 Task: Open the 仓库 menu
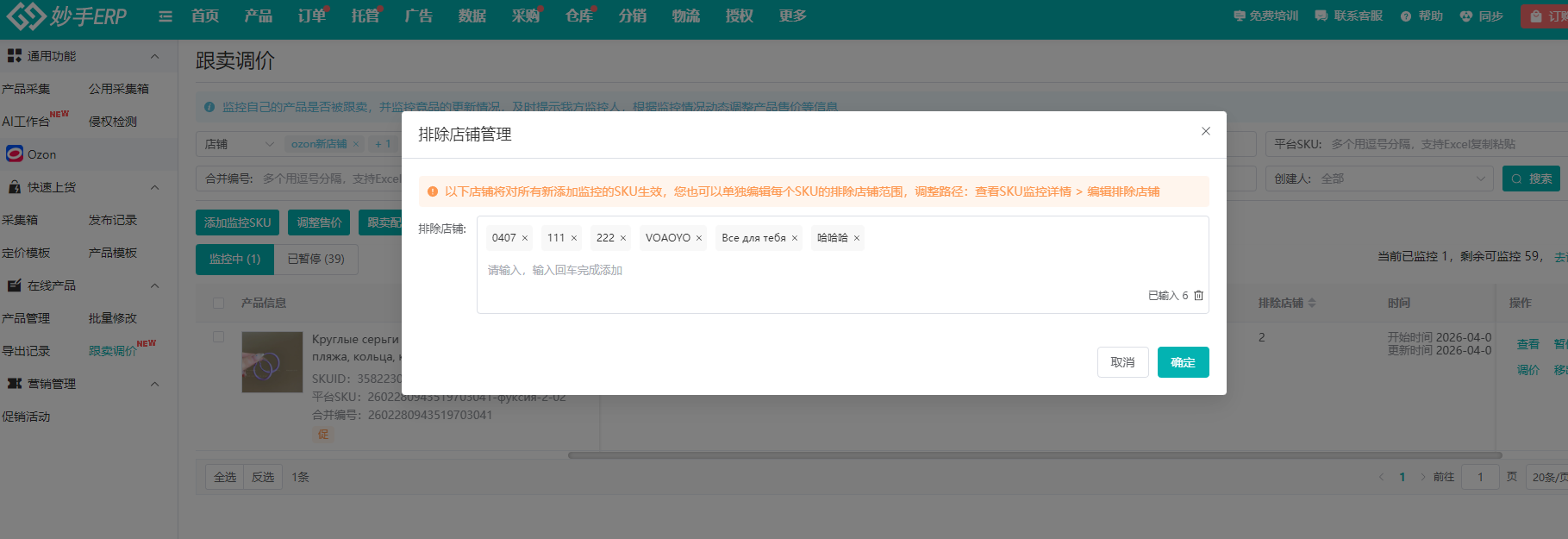coord(579,16)
